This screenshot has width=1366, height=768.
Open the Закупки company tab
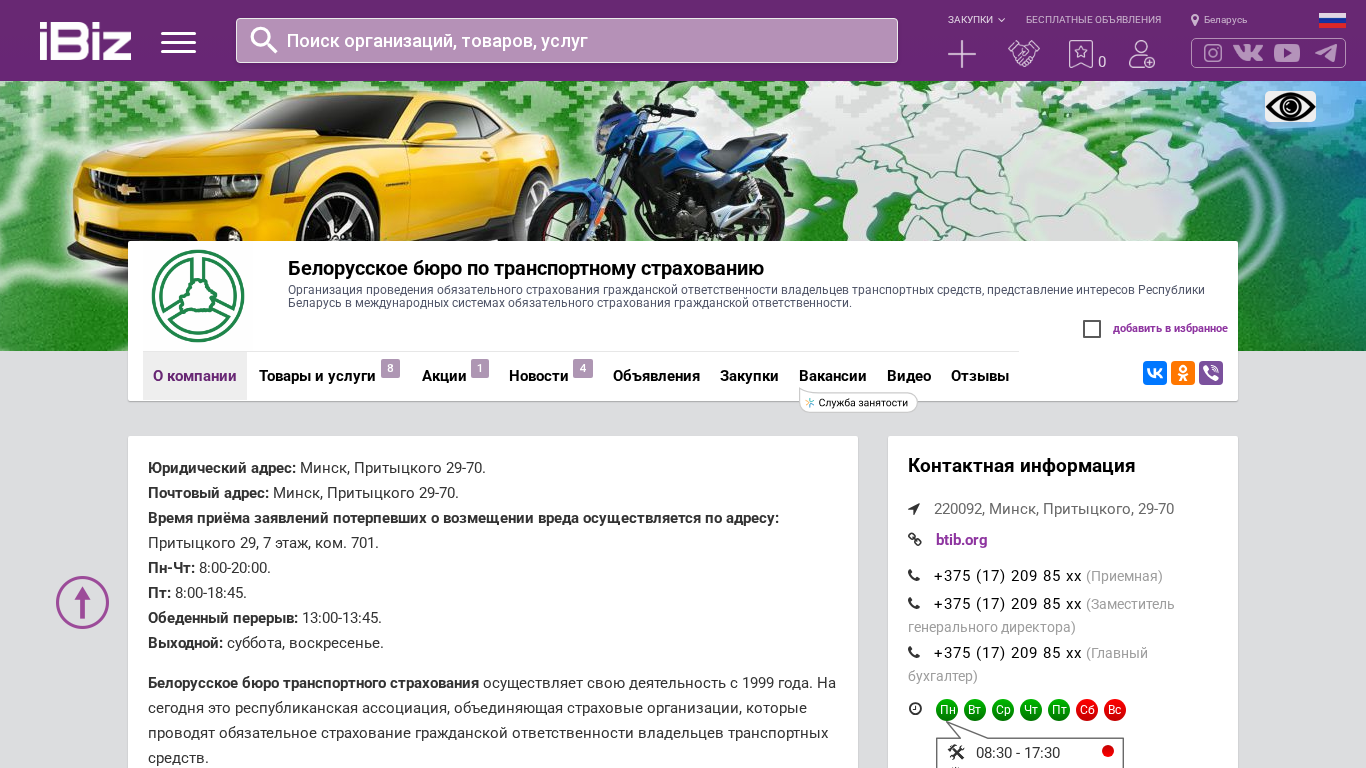coord(749,376)
